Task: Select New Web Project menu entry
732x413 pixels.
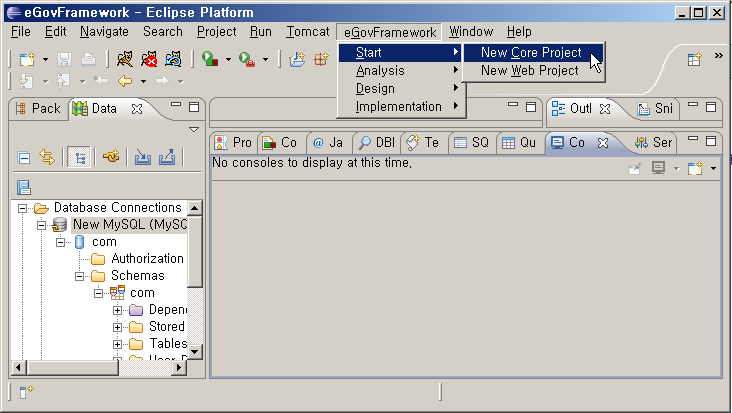Action: pyautogui.click(x=529, y=70)
